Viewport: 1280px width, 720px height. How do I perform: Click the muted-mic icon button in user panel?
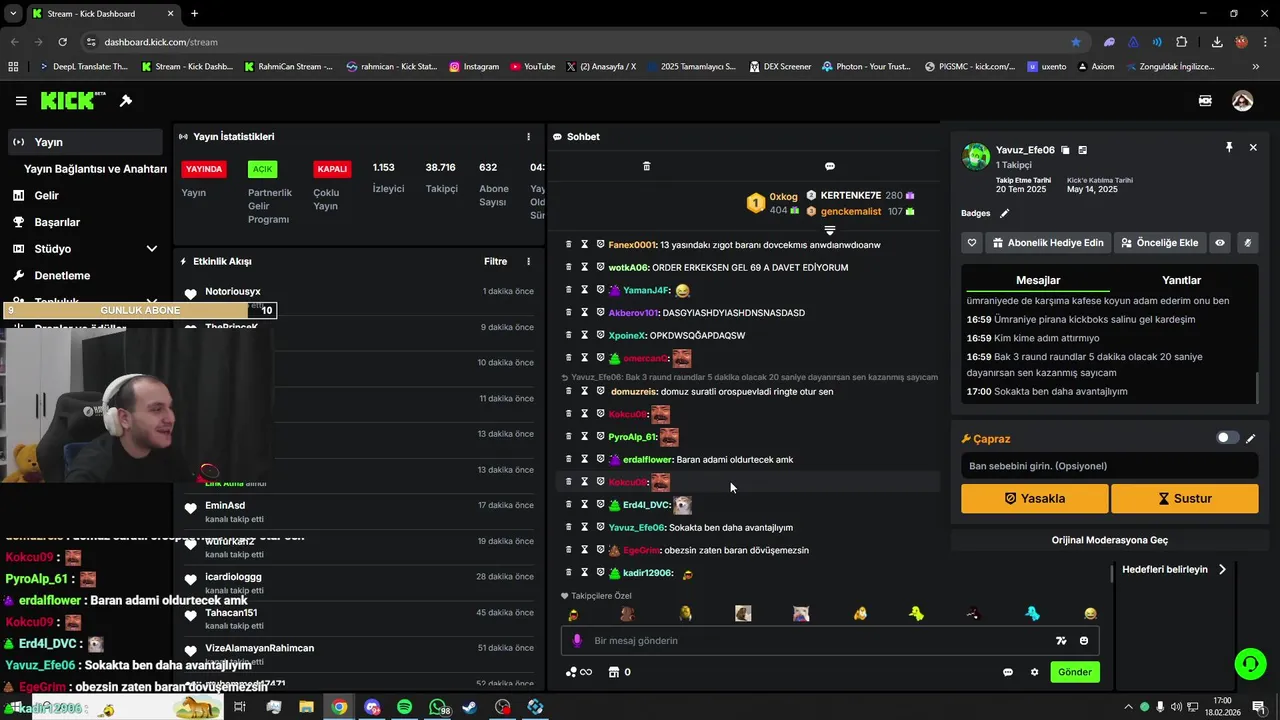[1247, 242]
